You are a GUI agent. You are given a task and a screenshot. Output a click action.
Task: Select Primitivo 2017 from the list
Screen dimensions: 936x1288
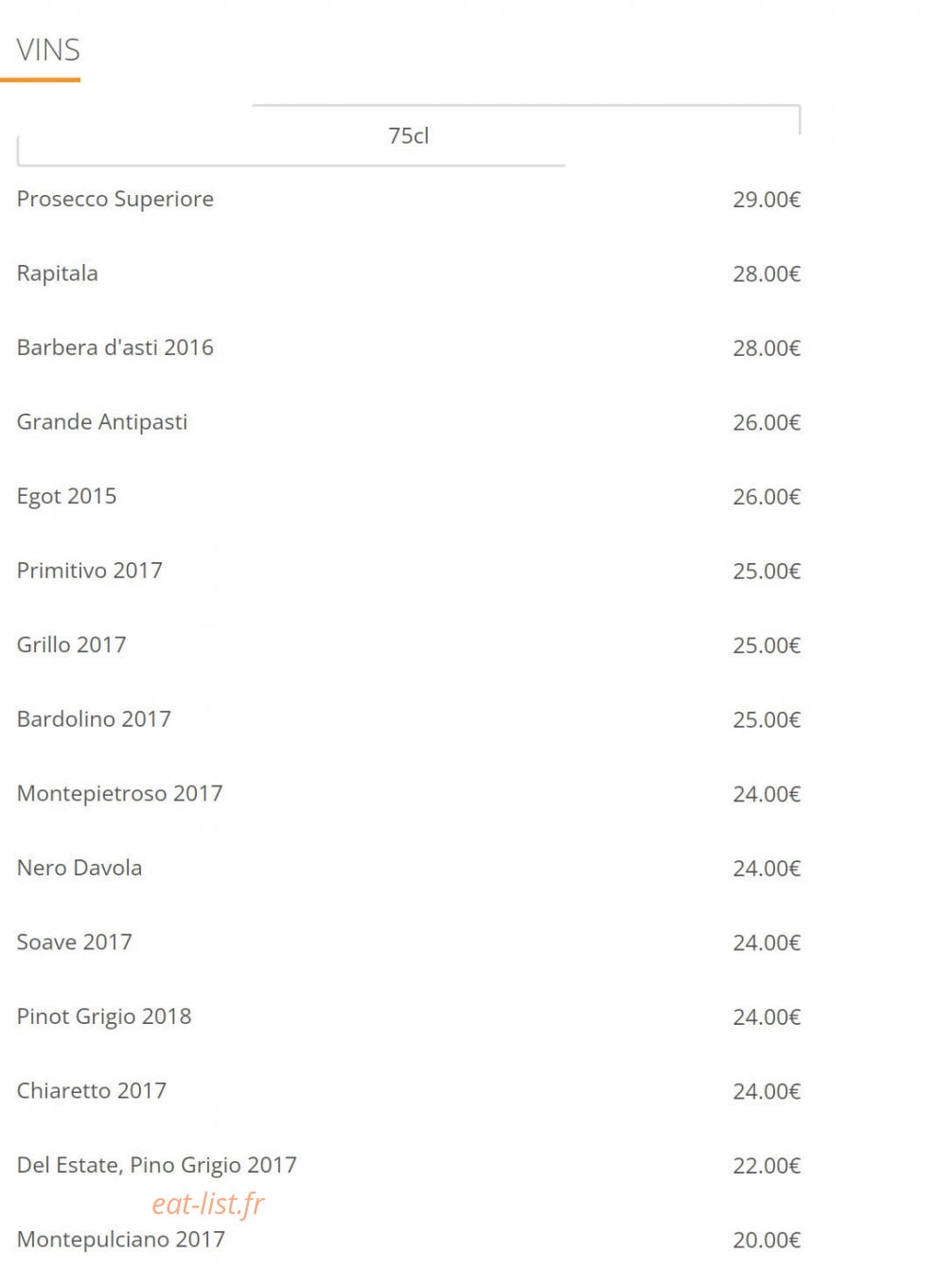(x=90, y=571)
